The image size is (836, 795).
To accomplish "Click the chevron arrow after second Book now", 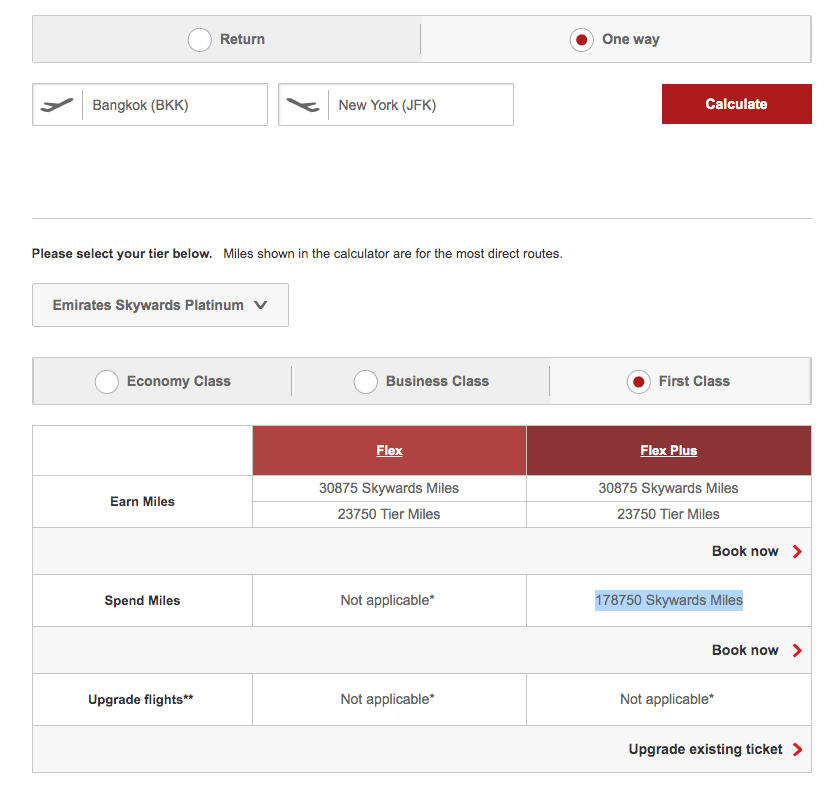I will [796, 650].
